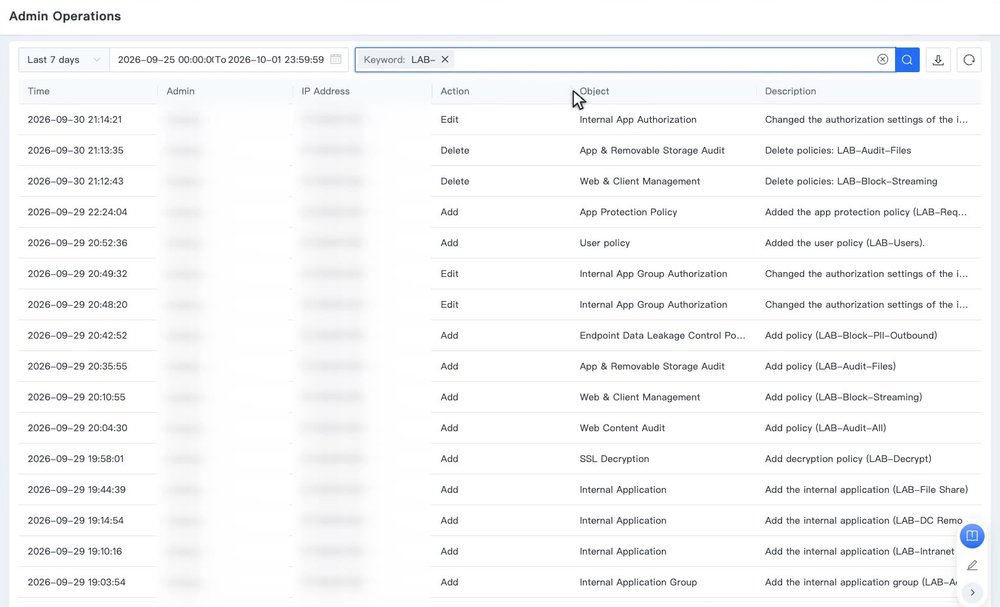The width and height of the screenshot is (1000, 607).
Task: Click Internal App Group Authorization at 20:49:32
Action: point(653,274)
